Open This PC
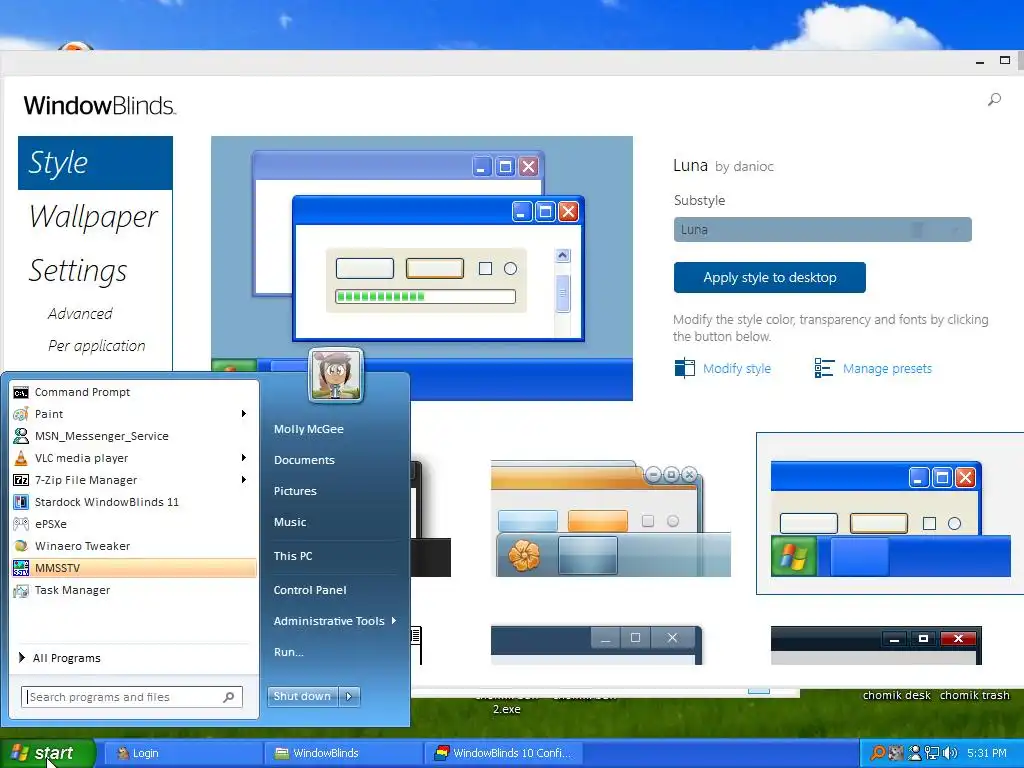The image size is (1024, 768). click(293, 556)
